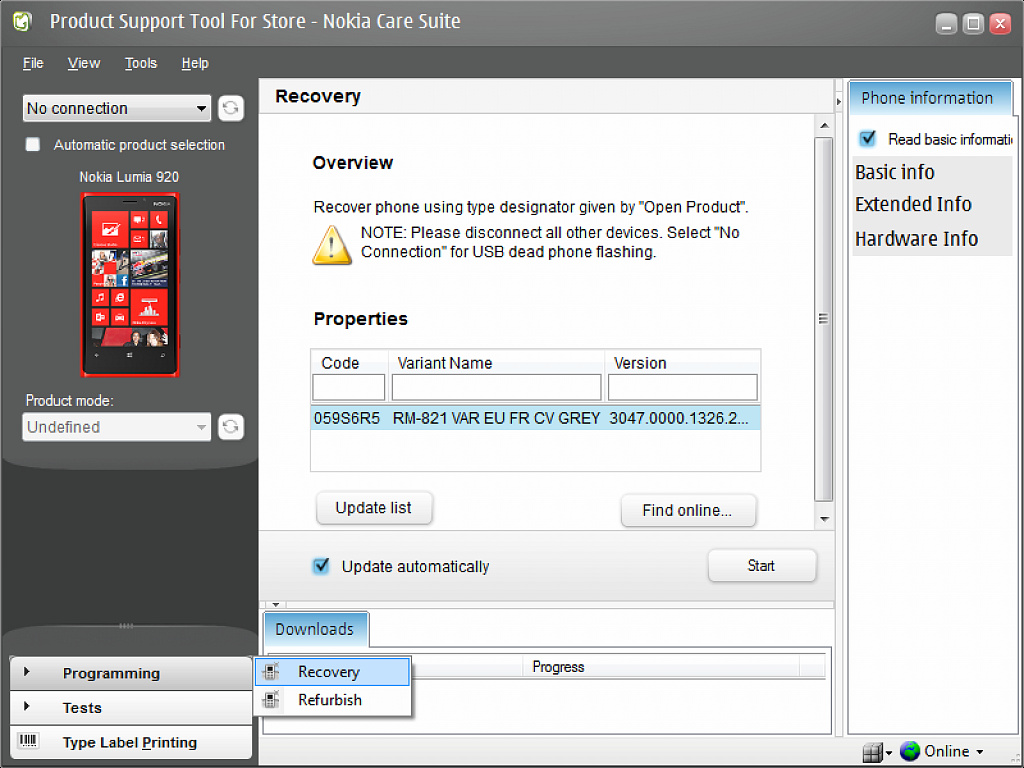1024x768 pixels.
Task: Uncheck Update automatically
Action: [x=321, y=566]
